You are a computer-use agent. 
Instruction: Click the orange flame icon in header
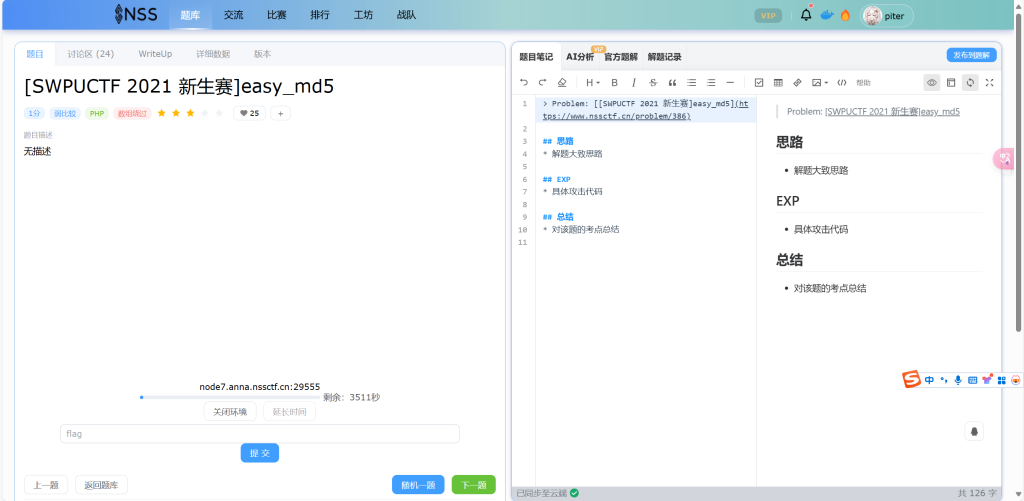click(x=845, y=15)
